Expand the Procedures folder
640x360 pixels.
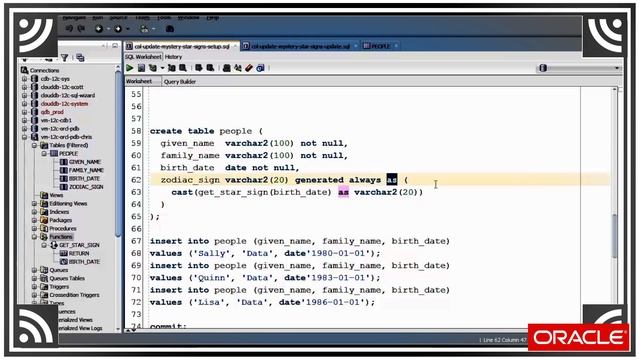pyautogui.click(x=34, y=229)
